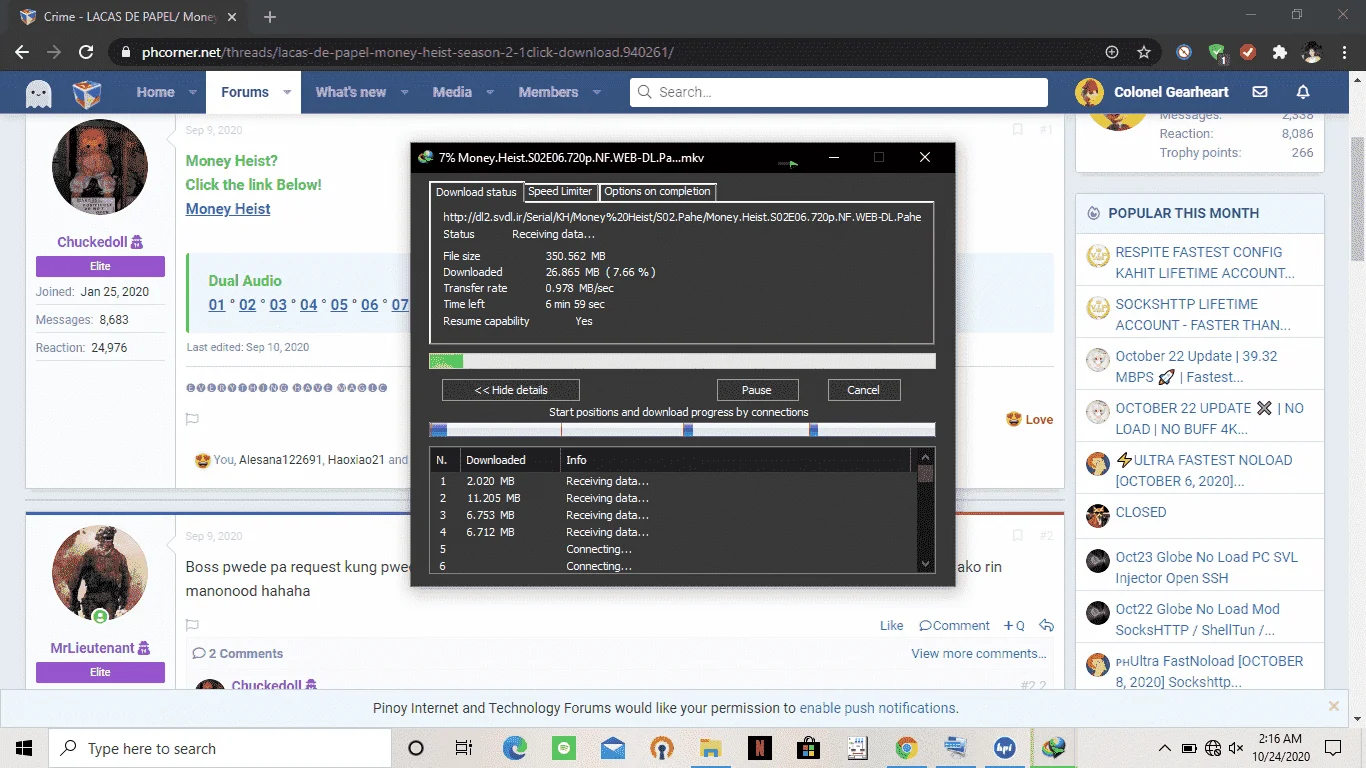Screen dimensions: 1366x768
Task: Open the Forums nav item
Action: (245, 92)
